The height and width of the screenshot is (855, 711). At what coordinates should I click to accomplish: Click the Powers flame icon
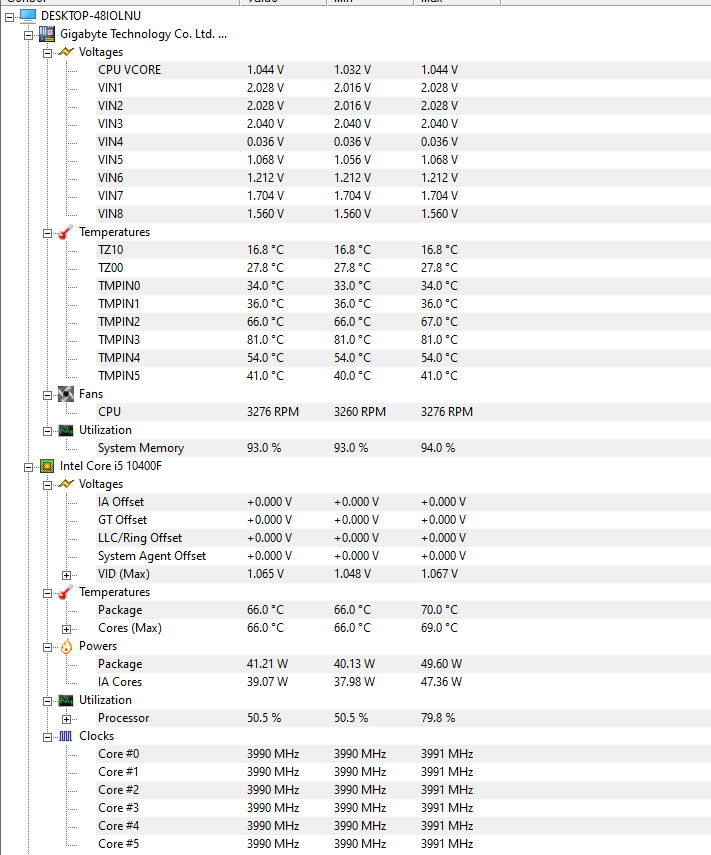coord(66,646)
